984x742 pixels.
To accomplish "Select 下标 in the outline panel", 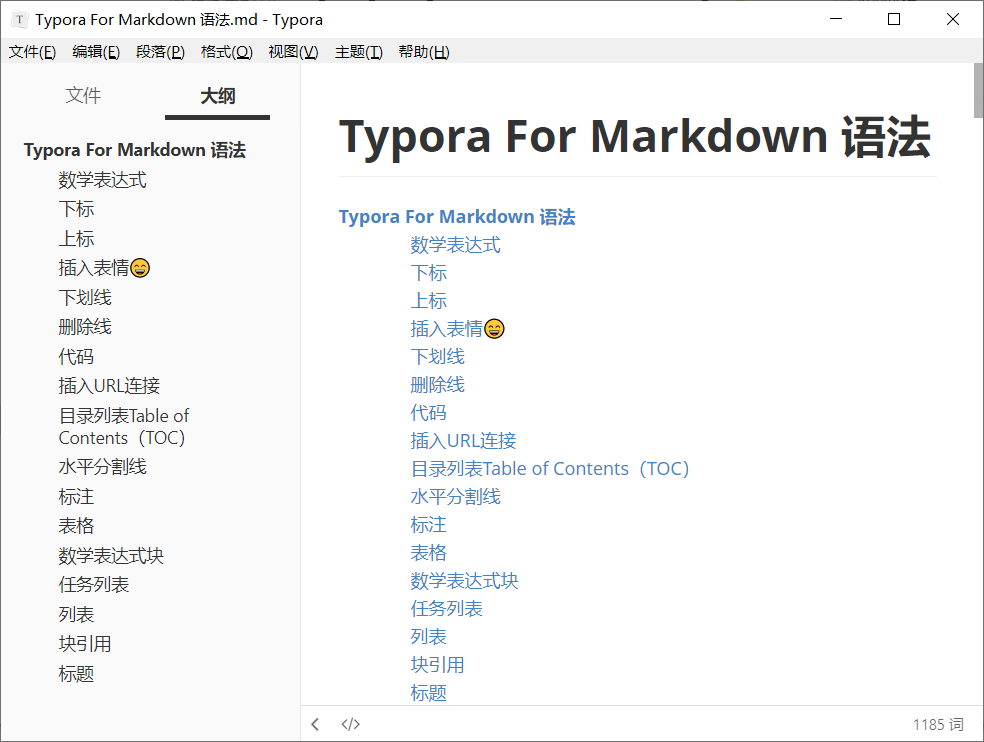I will [77, 209].
